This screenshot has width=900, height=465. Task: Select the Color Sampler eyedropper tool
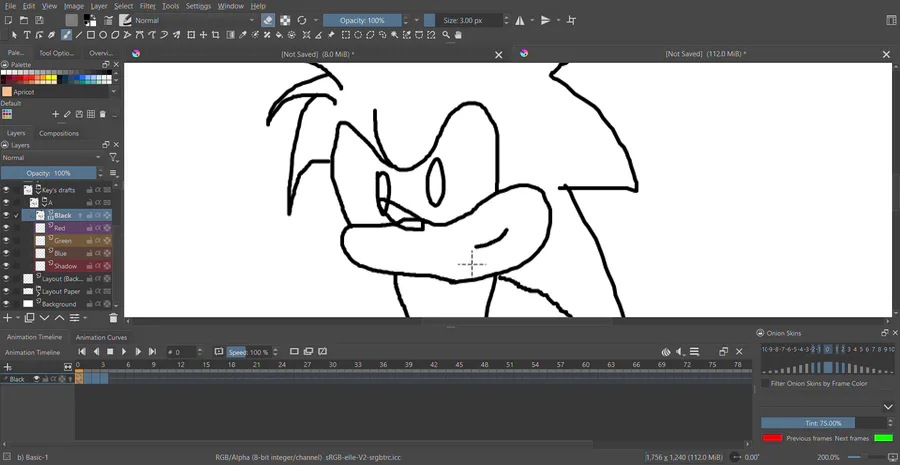click(243, 35)
